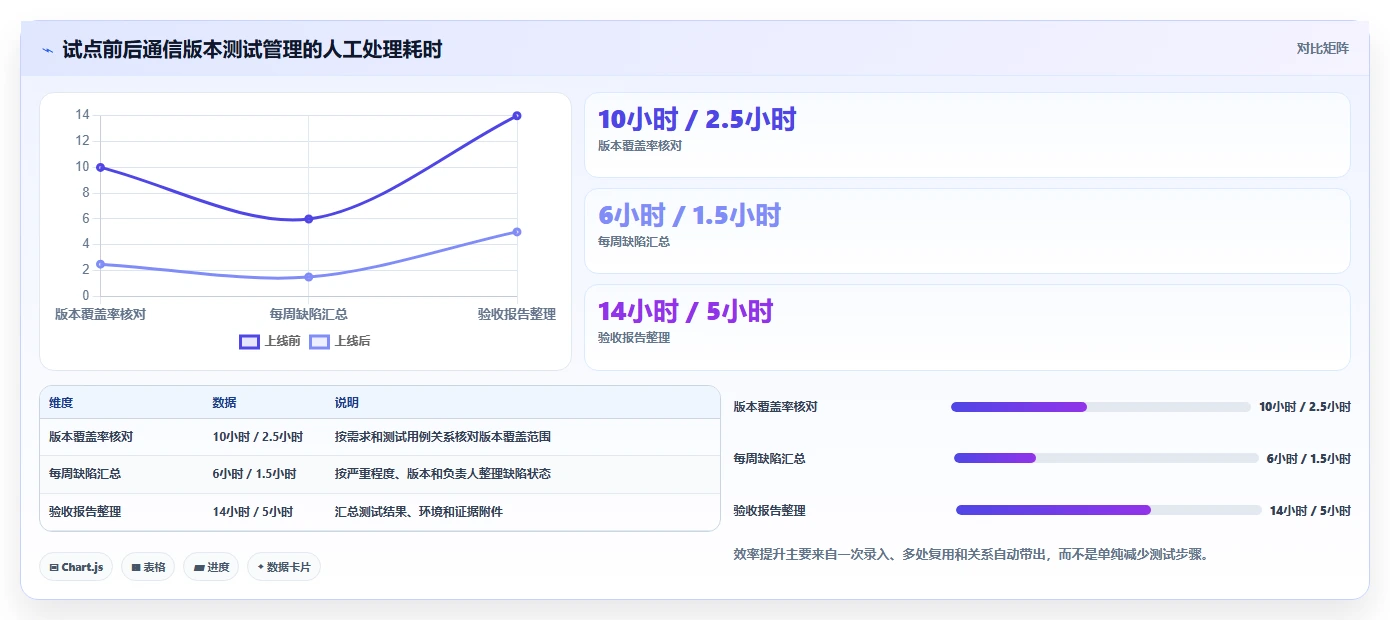This screenshot has width=1390, height=620.
Task: Click table cell 6小时 / 1.5小时
Action: pos(254,474)
